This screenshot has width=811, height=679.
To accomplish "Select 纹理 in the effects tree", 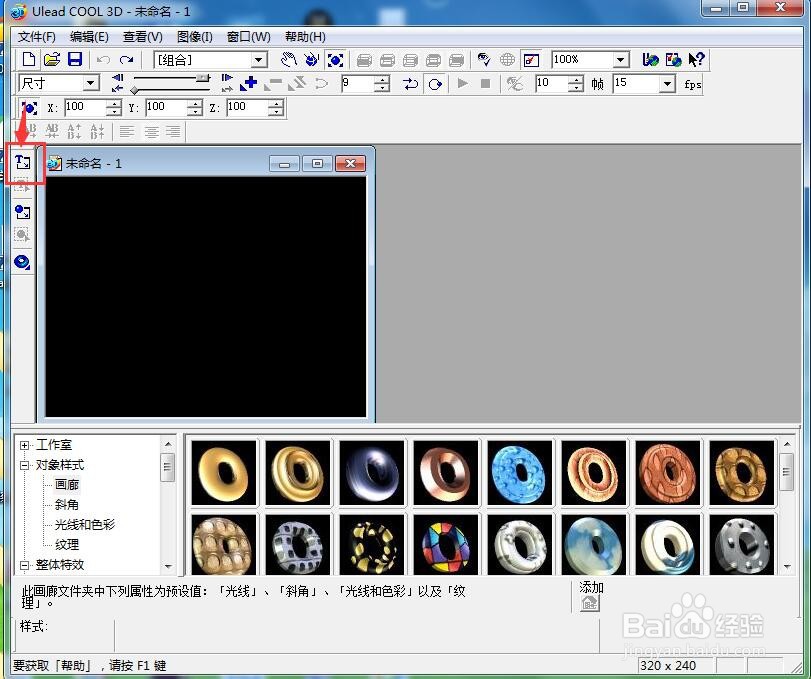I will click(67, 545).
